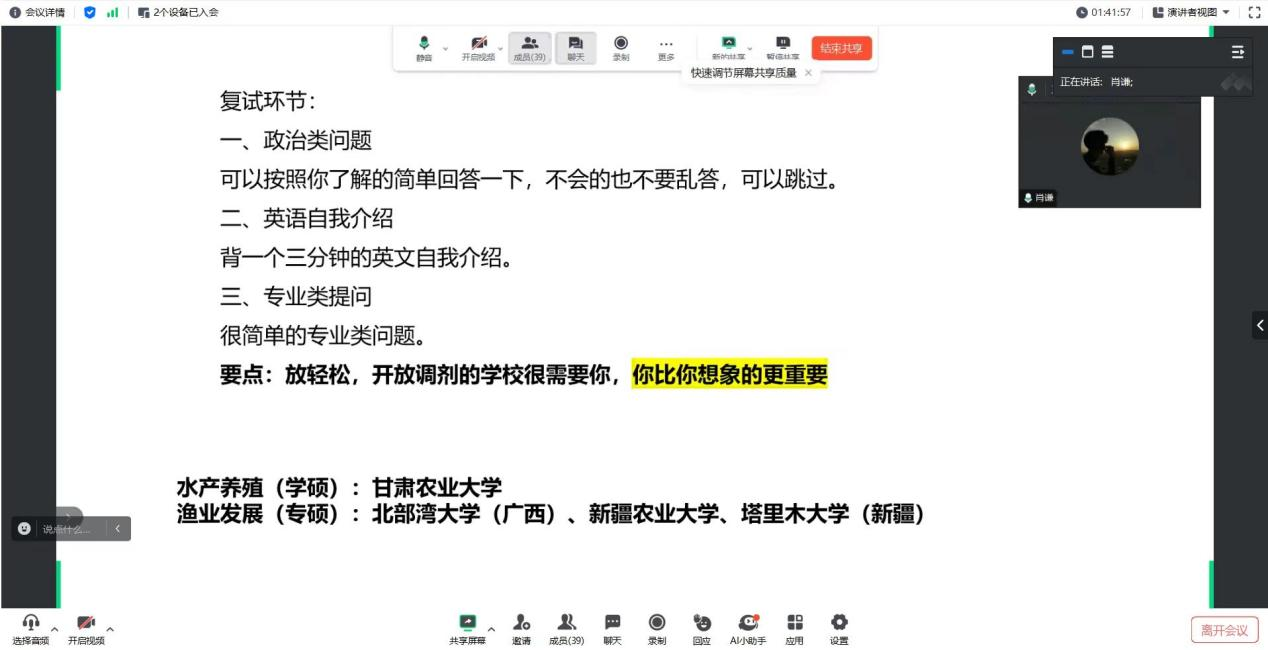Turn on video in floating share toolbar
The width and height of the screenshot is (1268, 650).
pyautogui.click(x=478, y=47)
